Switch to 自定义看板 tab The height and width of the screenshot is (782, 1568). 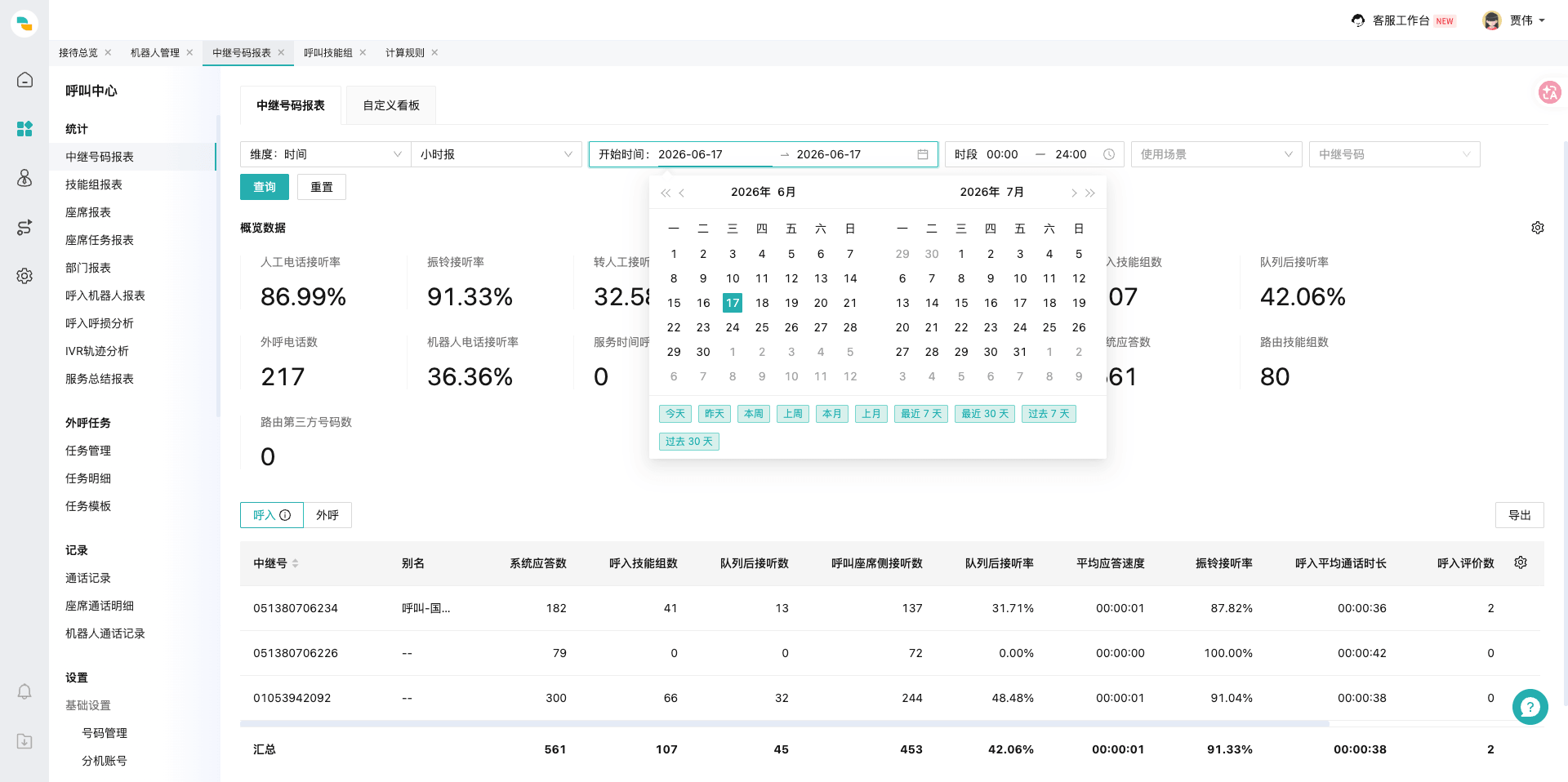coord(391,105)
